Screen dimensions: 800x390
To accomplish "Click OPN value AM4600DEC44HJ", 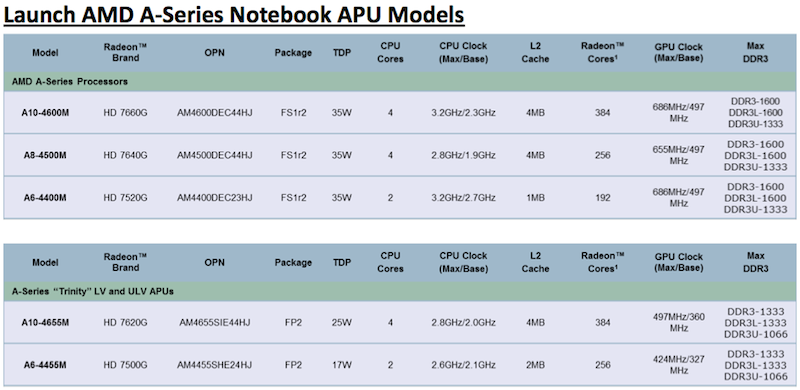I will 214,112.
